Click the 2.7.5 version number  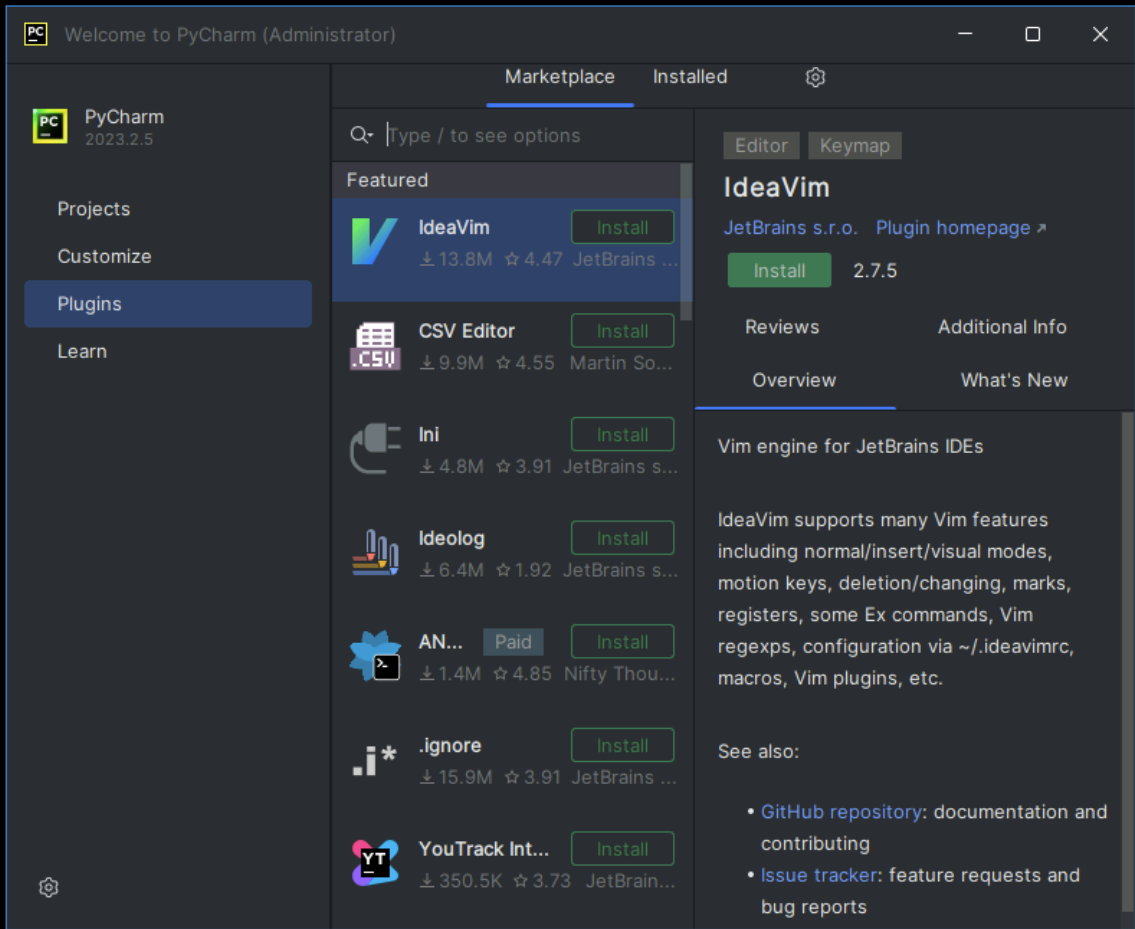click(874, 271)
